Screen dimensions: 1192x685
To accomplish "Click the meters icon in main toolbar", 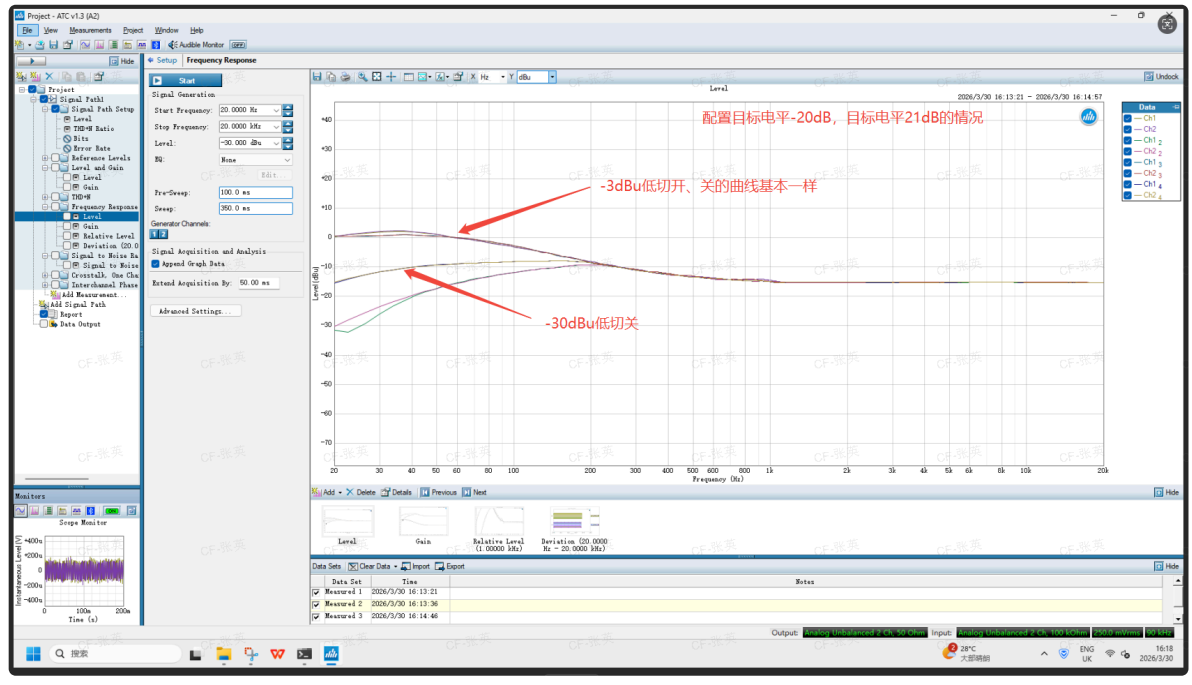I will click(x=113, y=45).
